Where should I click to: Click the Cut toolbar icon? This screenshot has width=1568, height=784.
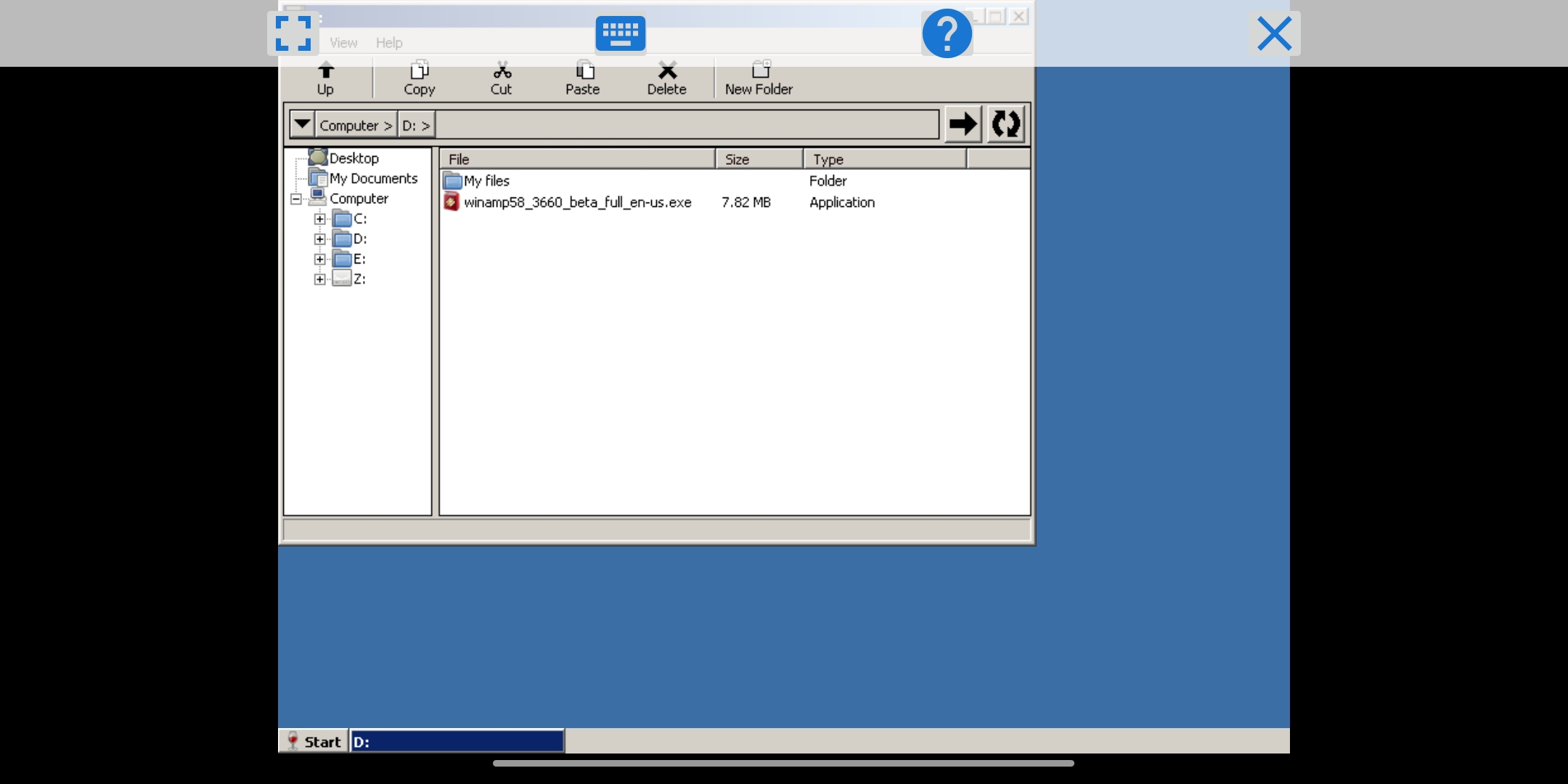pos(501,78)
